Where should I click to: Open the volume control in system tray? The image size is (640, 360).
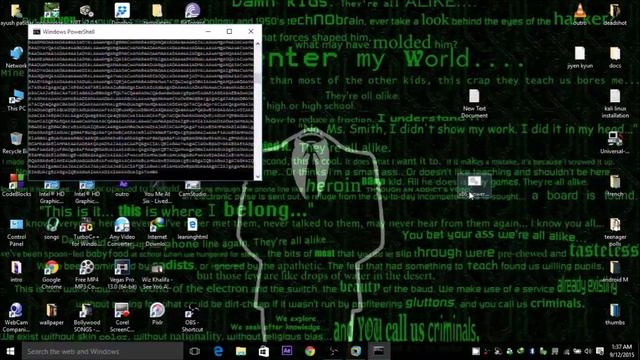tap(588, 351)
